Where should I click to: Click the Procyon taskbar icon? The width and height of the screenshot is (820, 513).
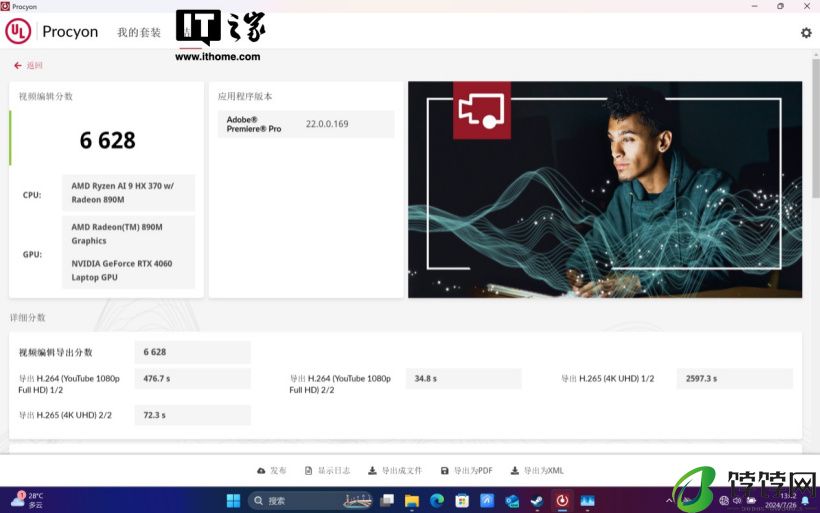562,501
